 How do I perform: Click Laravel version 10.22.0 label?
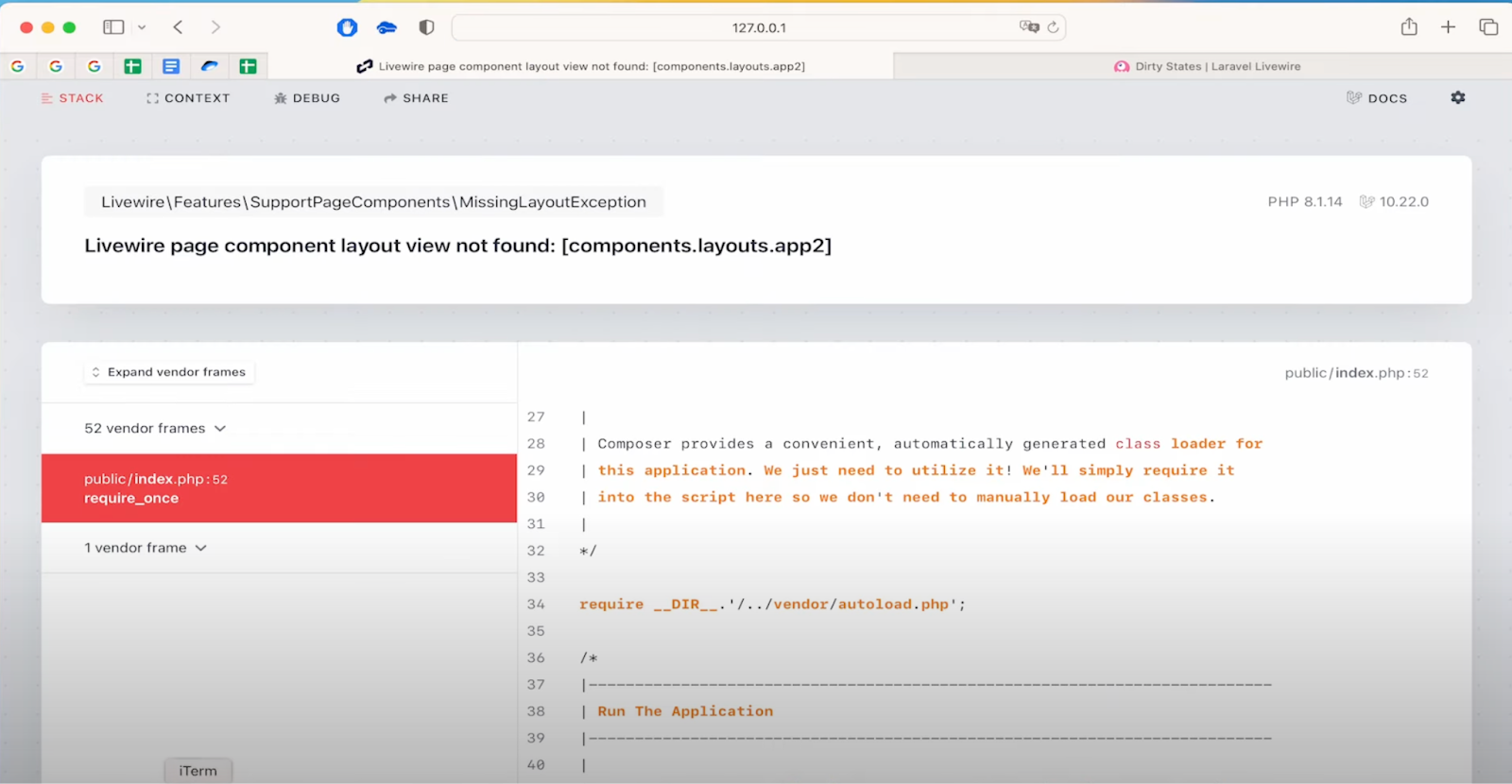(1394, 202)
